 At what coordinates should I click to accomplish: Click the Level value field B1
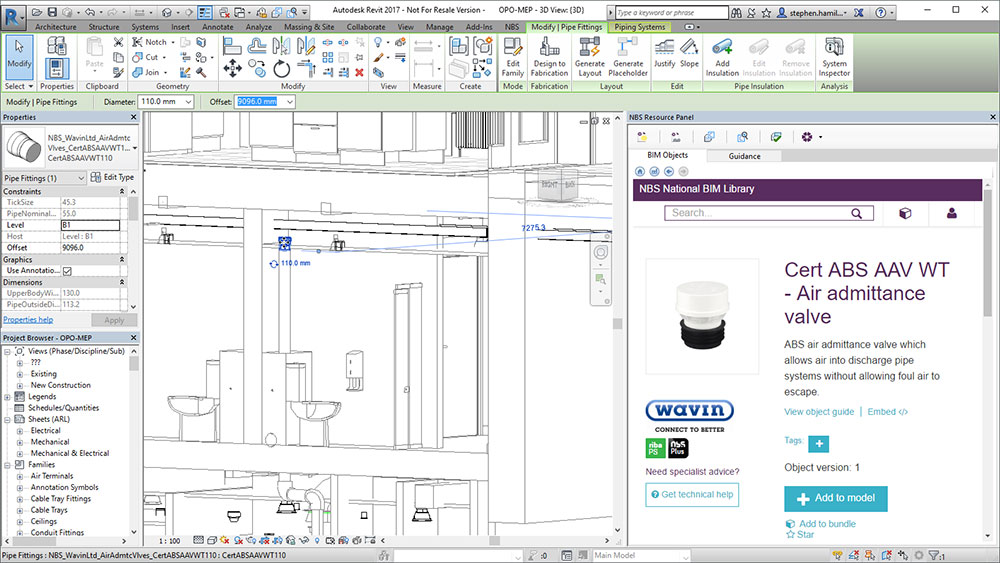coord(90,225)
